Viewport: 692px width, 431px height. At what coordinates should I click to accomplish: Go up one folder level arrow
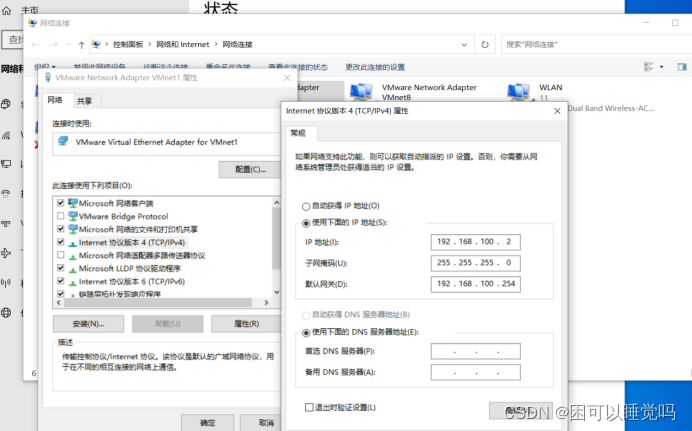[x=81, y=45]
